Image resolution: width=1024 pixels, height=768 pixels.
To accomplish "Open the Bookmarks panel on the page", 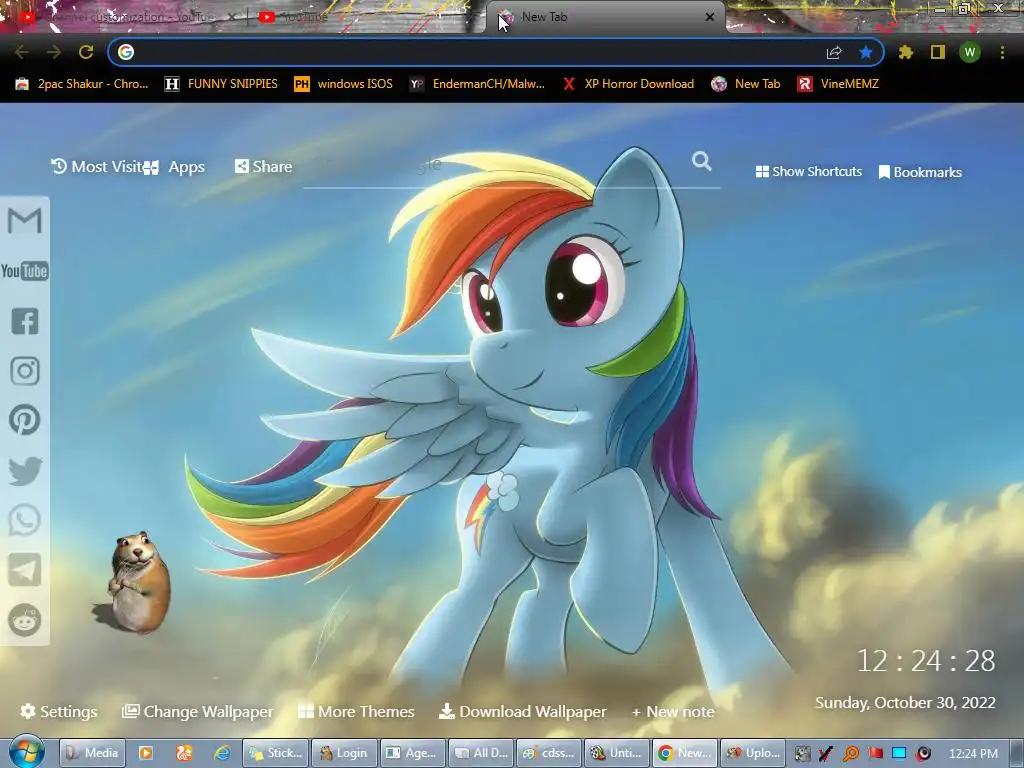I will coord(920,172).
